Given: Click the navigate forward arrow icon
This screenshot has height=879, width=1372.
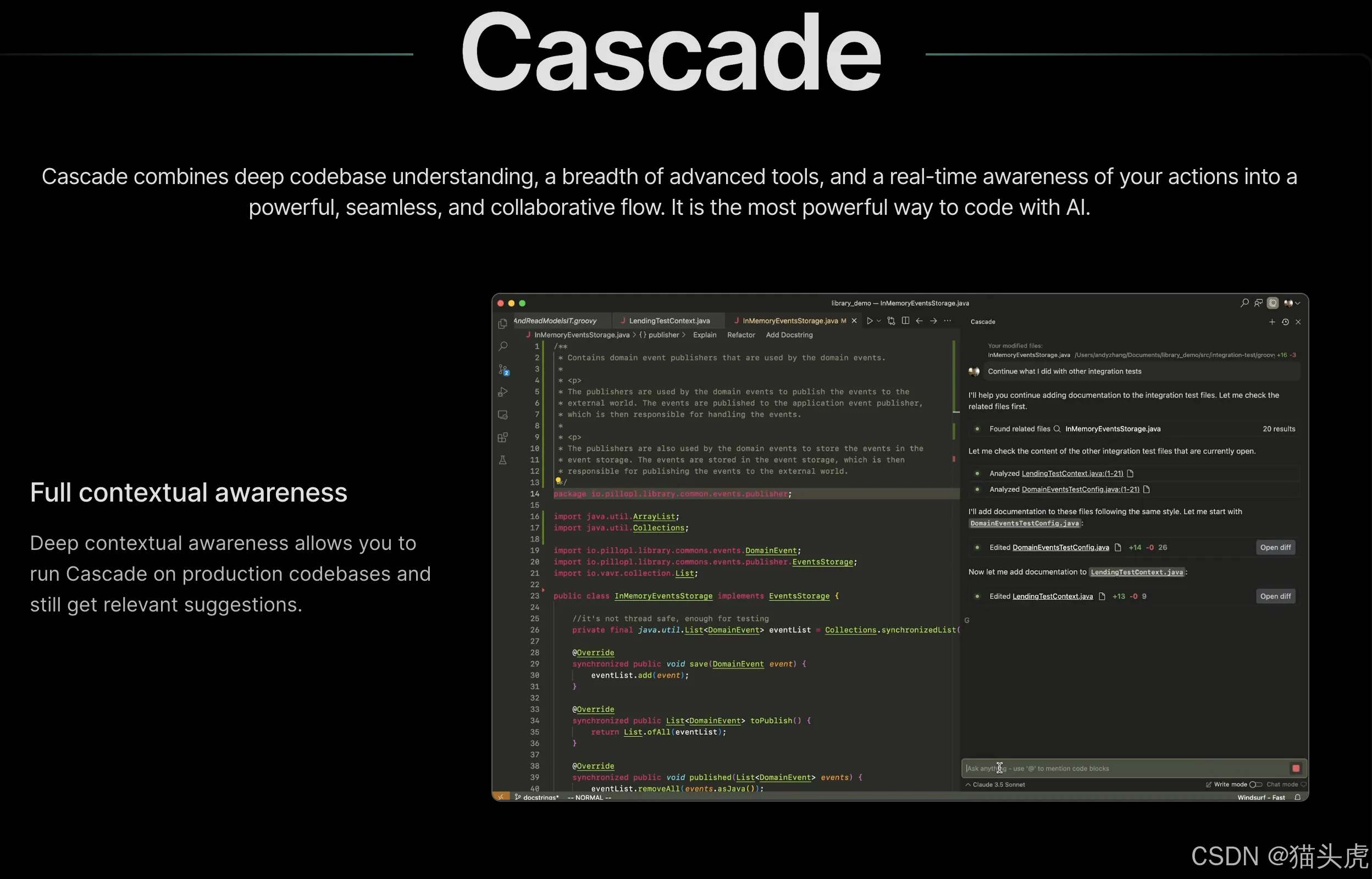Looking at the screenshot, I should [x=933, y=321].
